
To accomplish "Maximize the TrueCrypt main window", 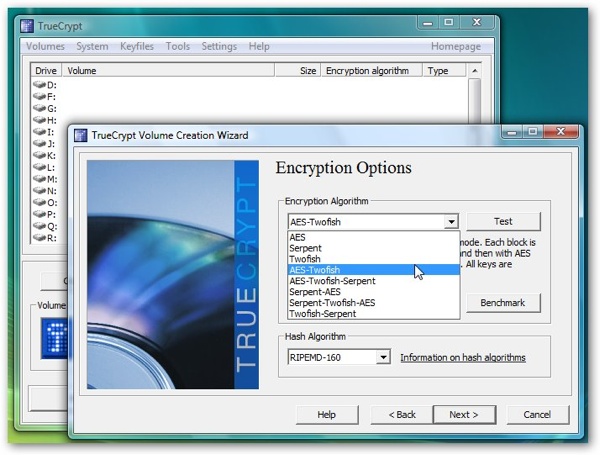I will (448, 23).
